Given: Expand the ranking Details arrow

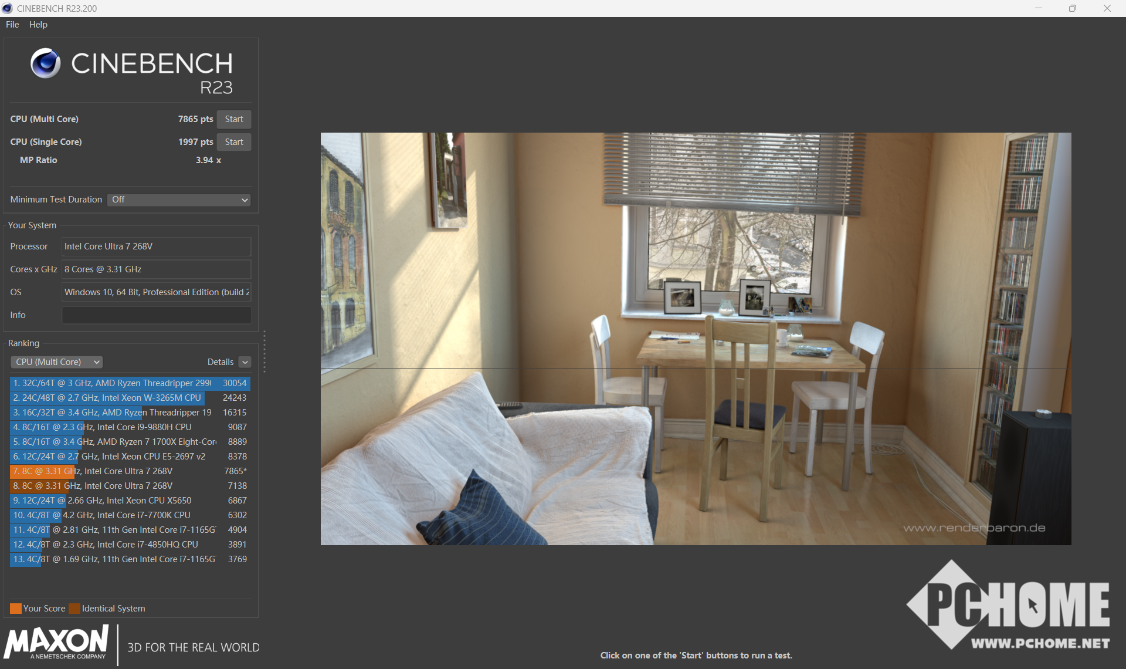Looking at the screenshot, I should [245, 362].
